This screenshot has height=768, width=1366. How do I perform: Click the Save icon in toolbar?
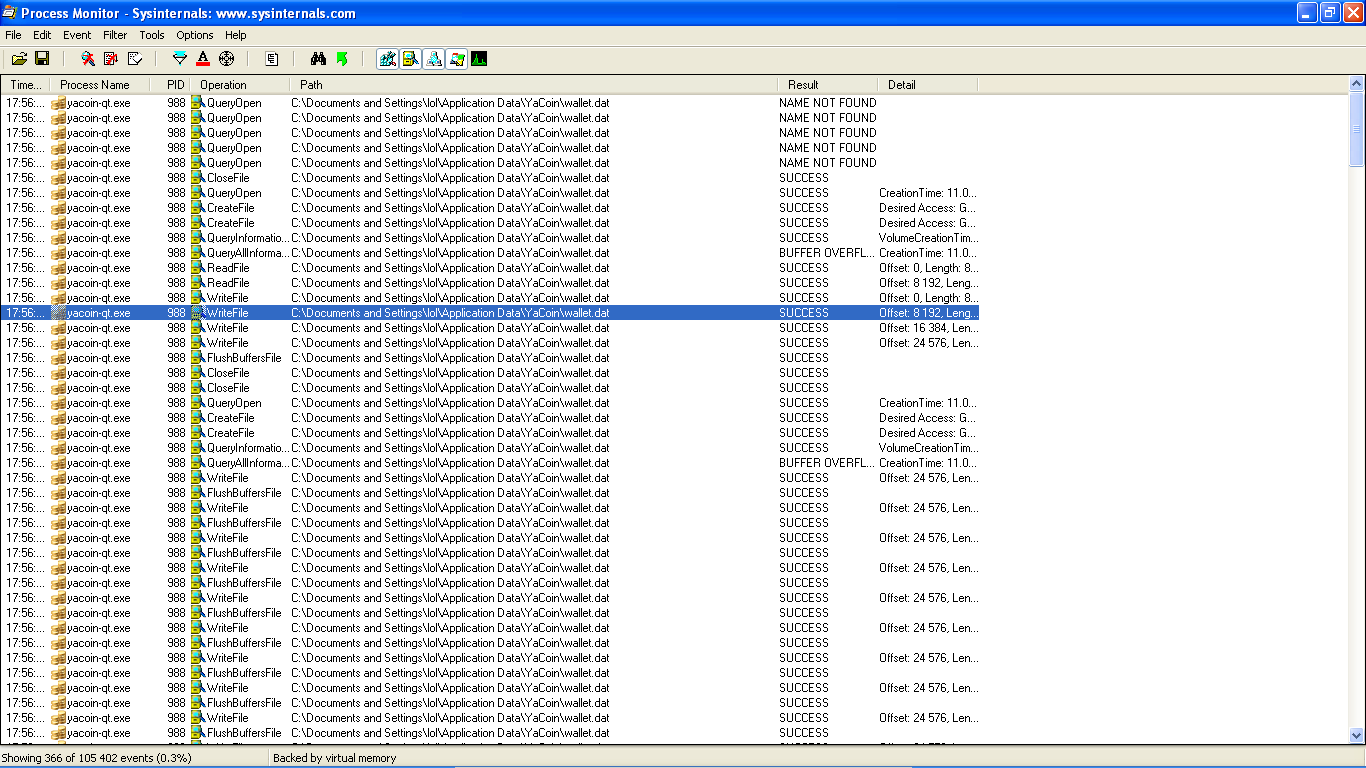(x=42, y=59)
